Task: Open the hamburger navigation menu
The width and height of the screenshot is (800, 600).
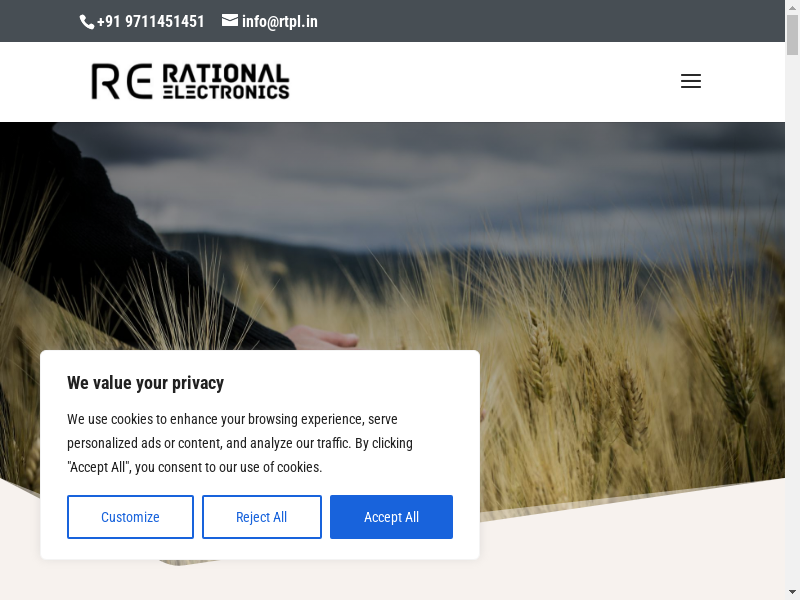Action: 690,82
